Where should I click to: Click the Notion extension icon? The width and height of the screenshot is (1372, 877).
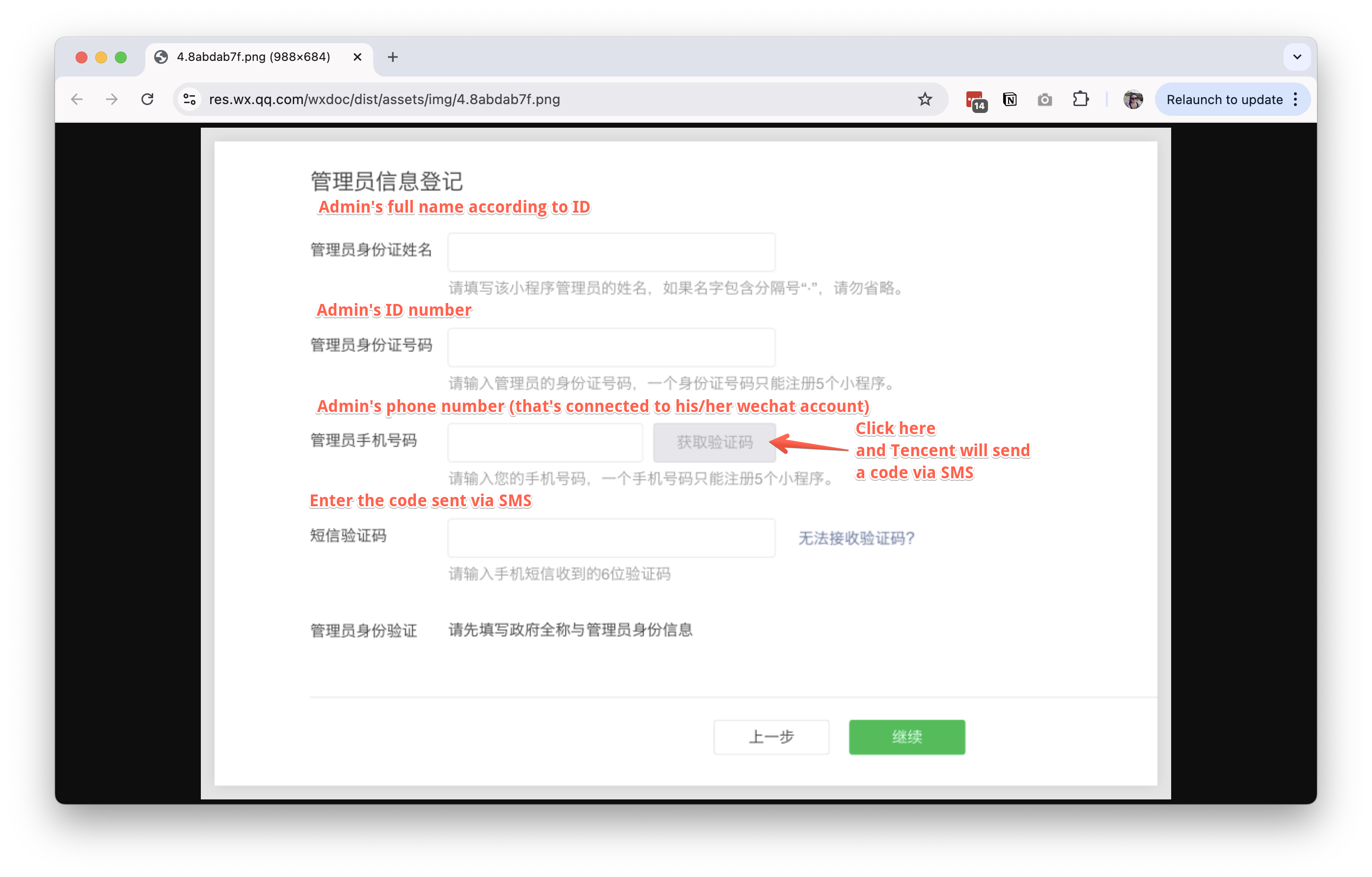pos(1010,99)
